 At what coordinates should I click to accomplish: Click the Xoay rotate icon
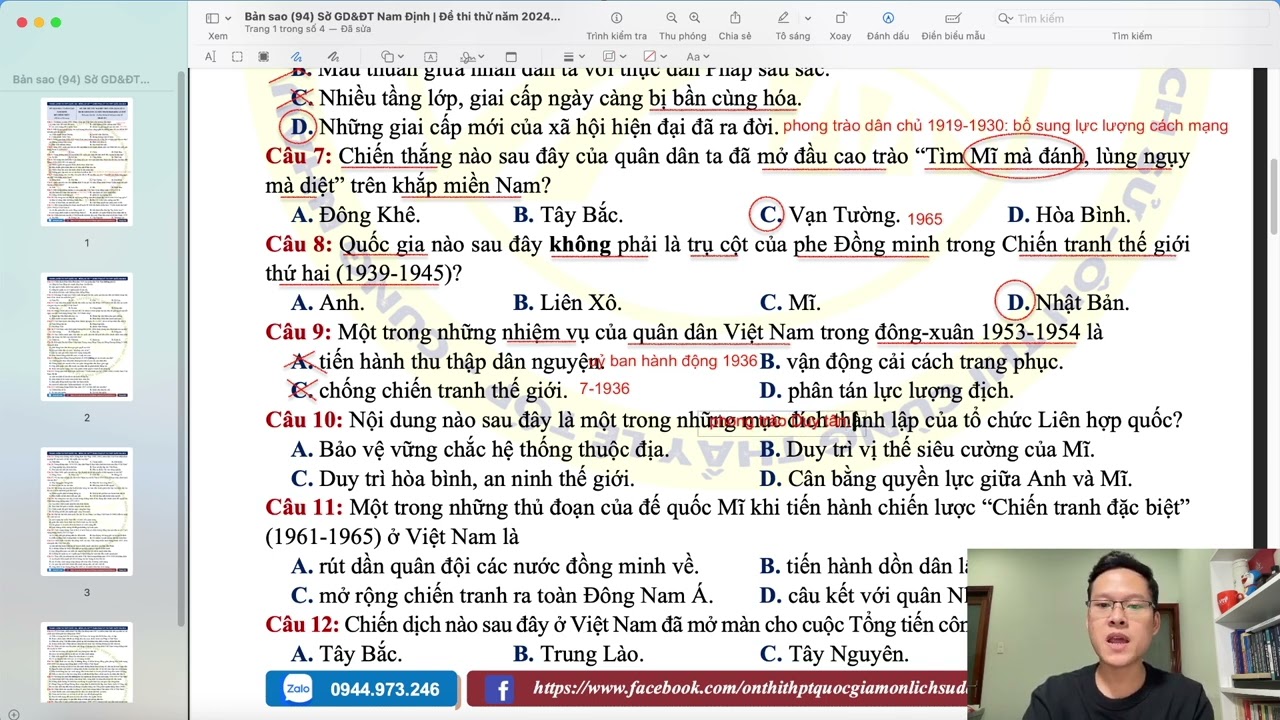pos(840,18)
